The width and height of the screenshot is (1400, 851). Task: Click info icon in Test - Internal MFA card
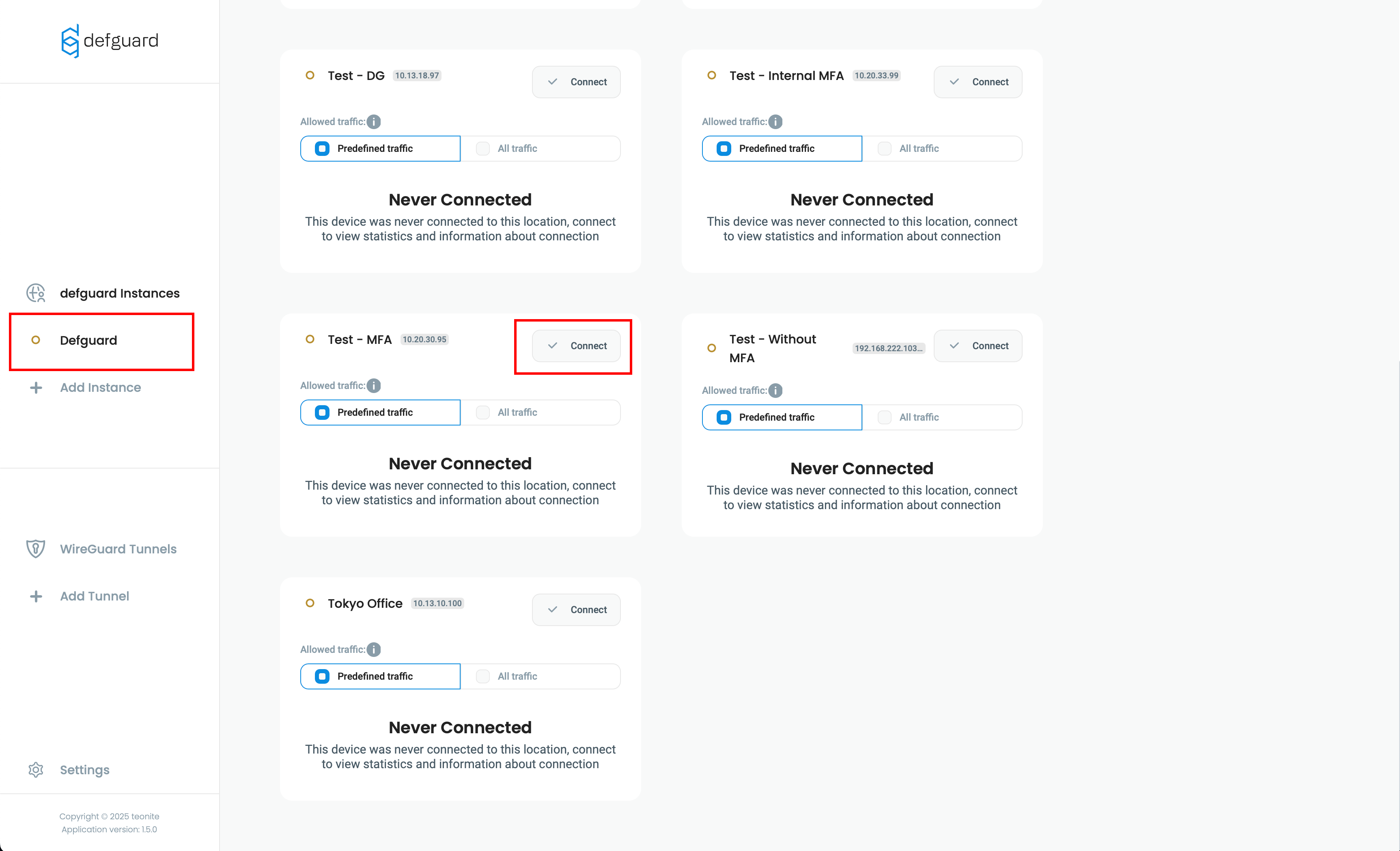775,122
